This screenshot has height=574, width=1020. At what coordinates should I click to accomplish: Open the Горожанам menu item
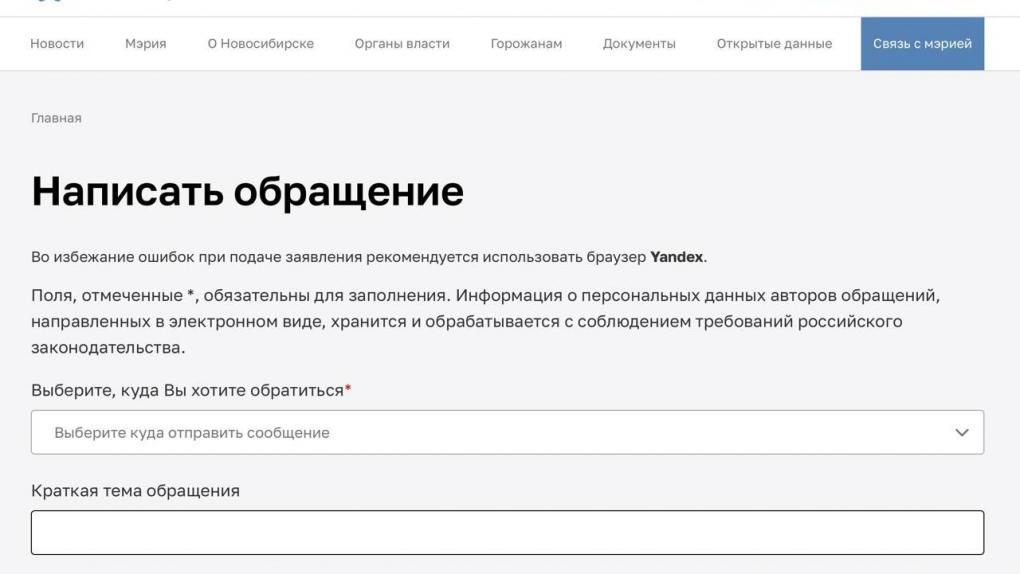[x=526, y=44]
